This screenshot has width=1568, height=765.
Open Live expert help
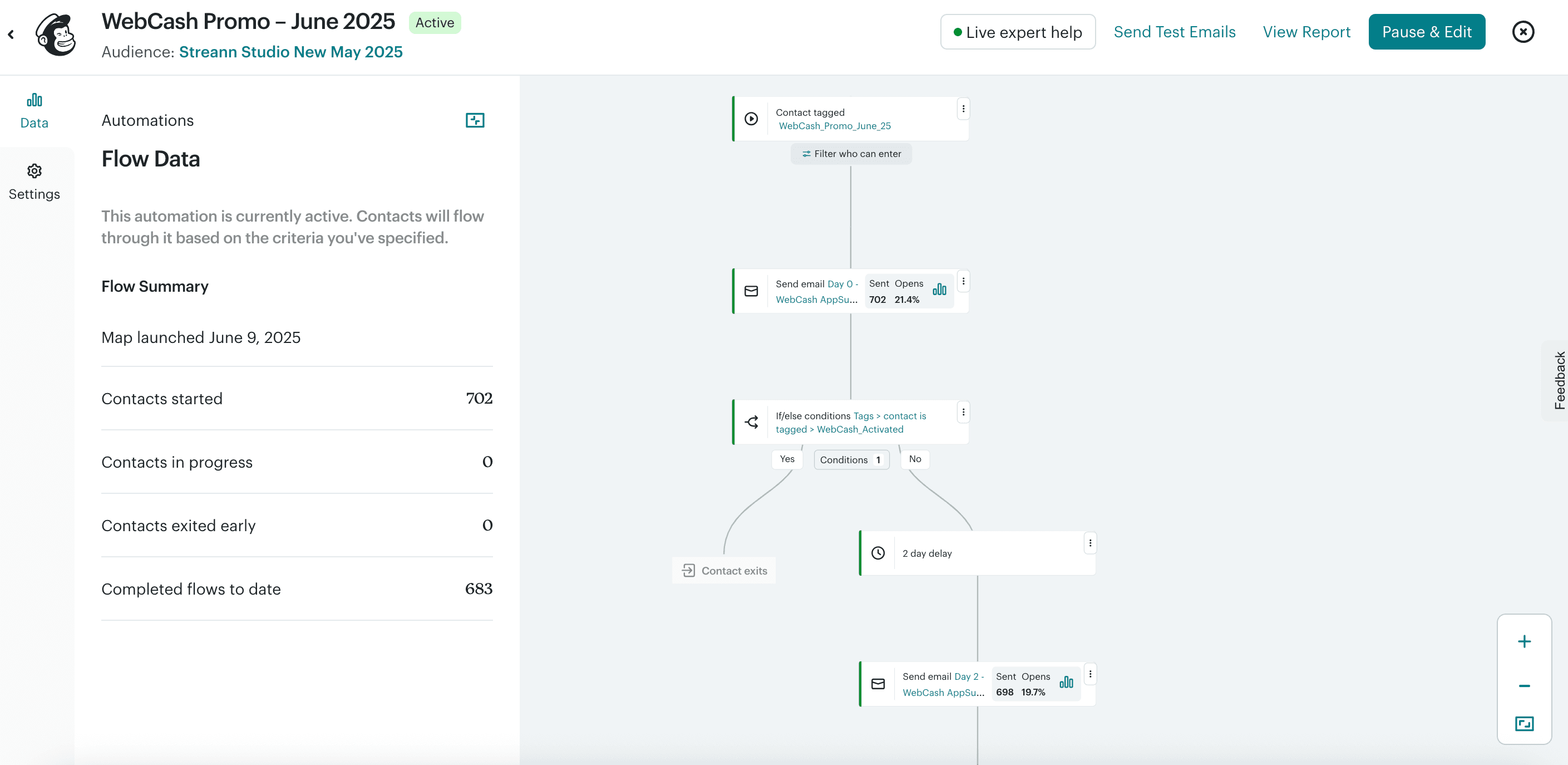[x=1018, y=32]
